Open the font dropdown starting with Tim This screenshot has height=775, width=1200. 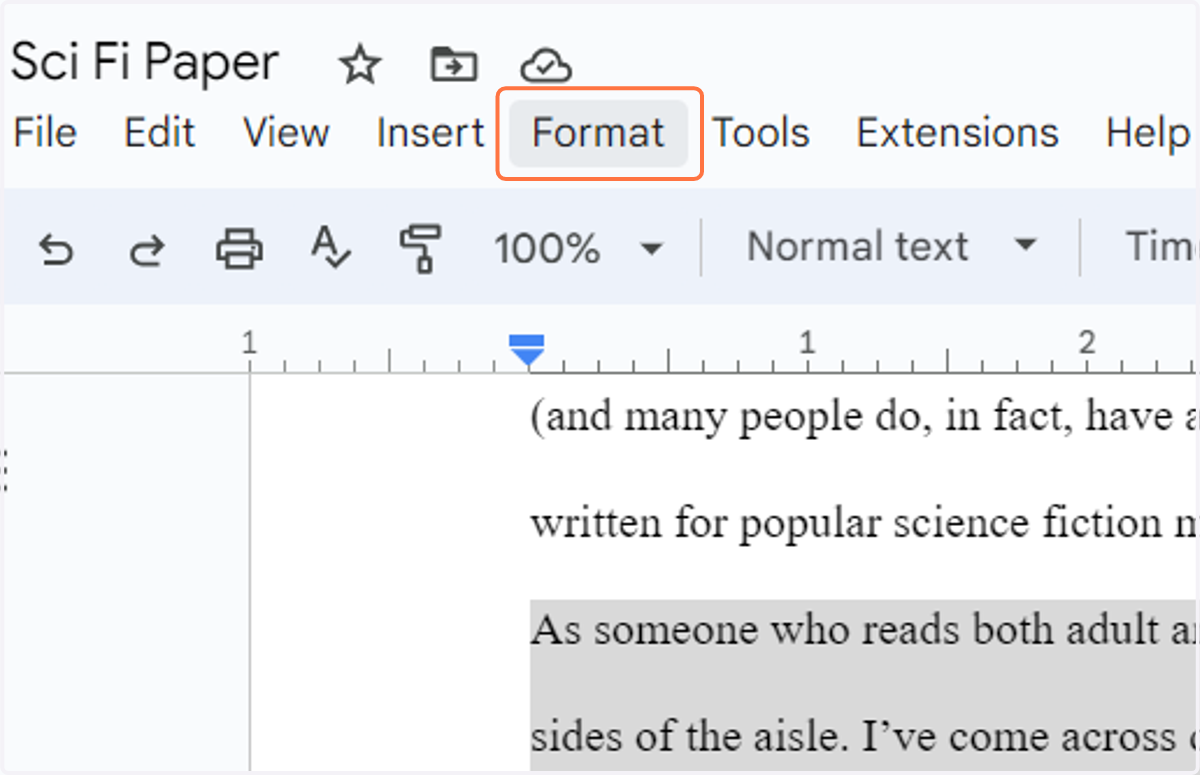1160,246
